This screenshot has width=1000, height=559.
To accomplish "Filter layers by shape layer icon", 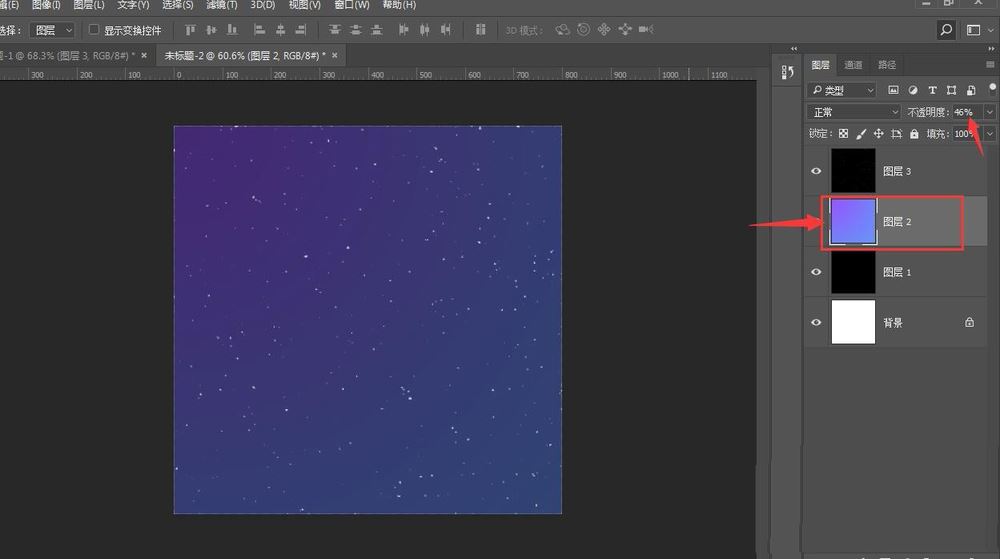I will (952, 91).
